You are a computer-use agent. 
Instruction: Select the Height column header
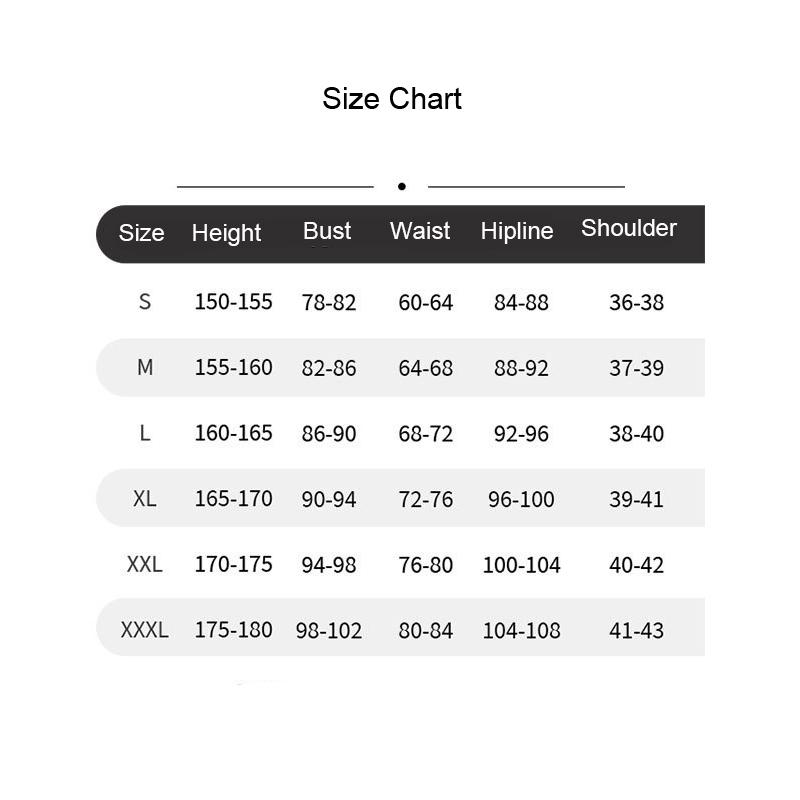(x=226, y=233)
